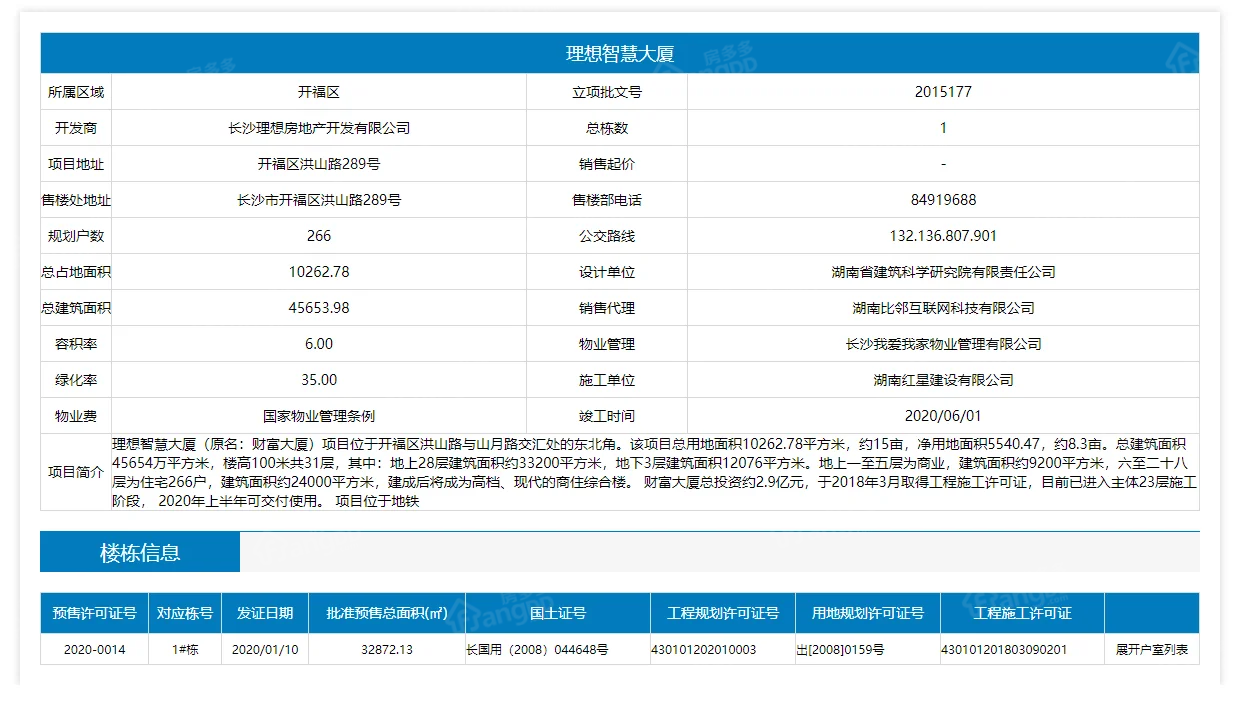The width and height of the screenshot is (1238, 701).
Task: Select the 楼栋信息 tab
Action: pyautogui.click(x=140, y=553)
